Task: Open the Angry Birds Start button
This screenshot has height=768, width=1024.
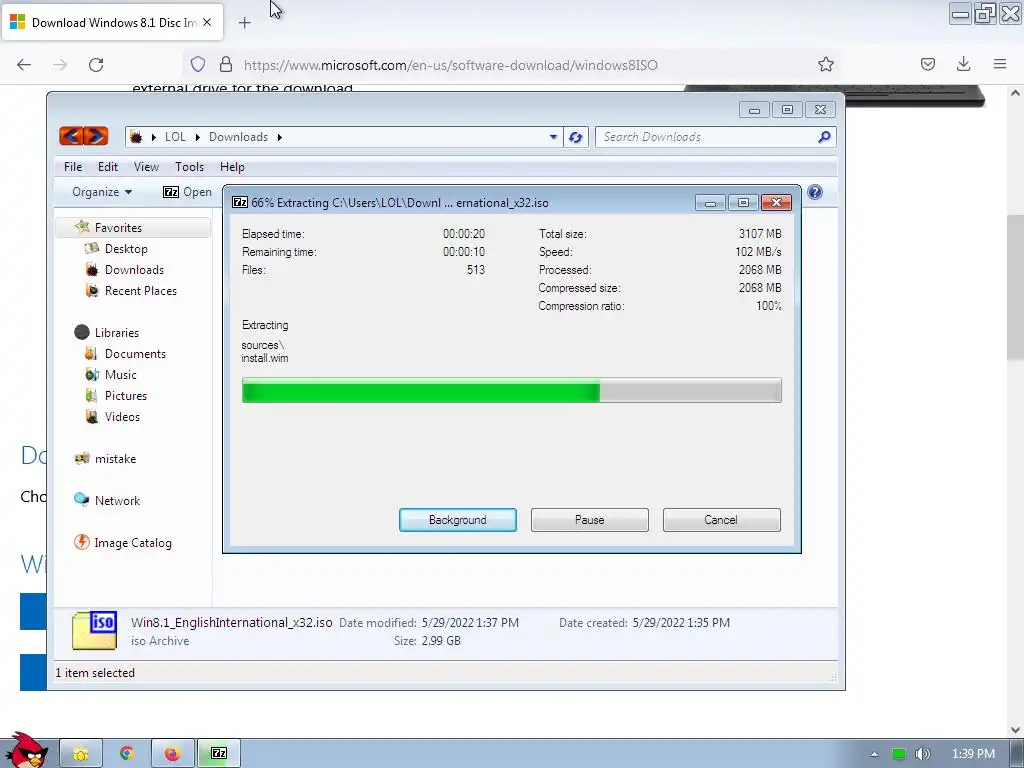Action: (25, 750)
